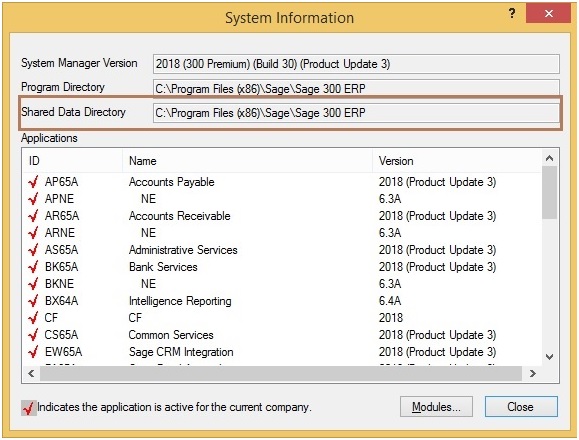This screenshot has width=579, height=440.
Task: Select the AR65A row ID
Action: 62,216
